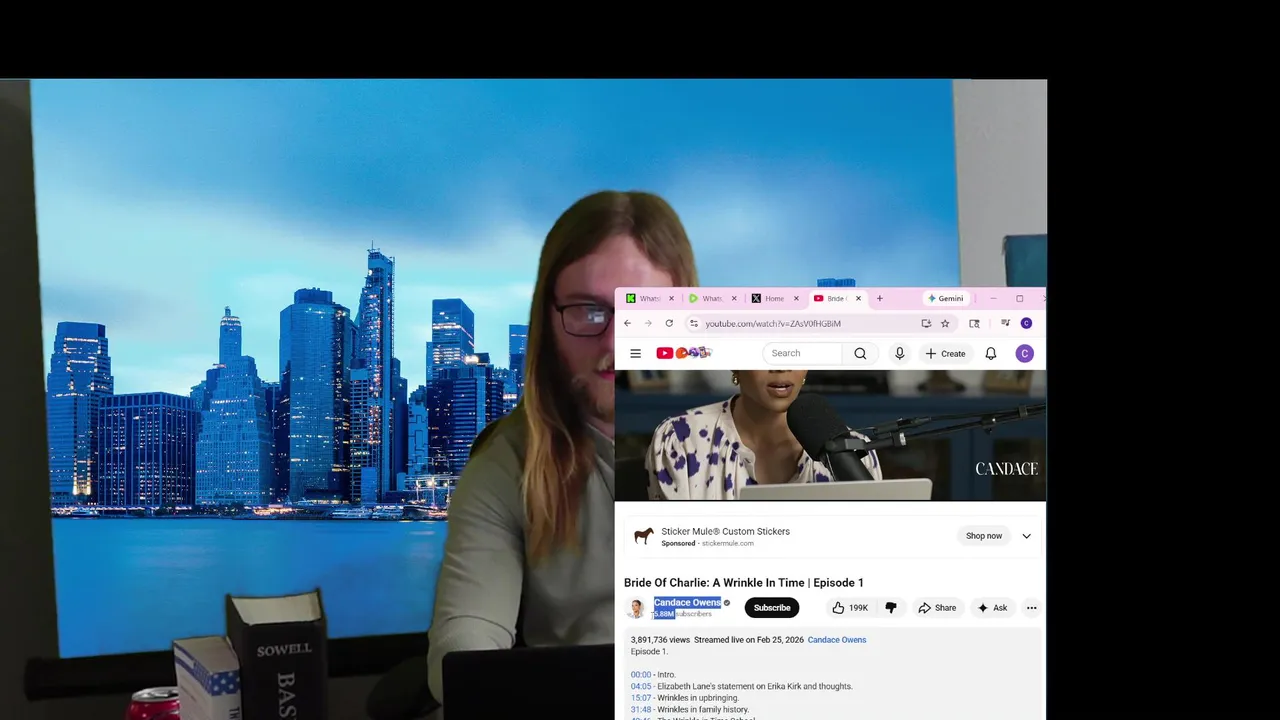Open the YouTube hamburger guide menu

(635, 353)
